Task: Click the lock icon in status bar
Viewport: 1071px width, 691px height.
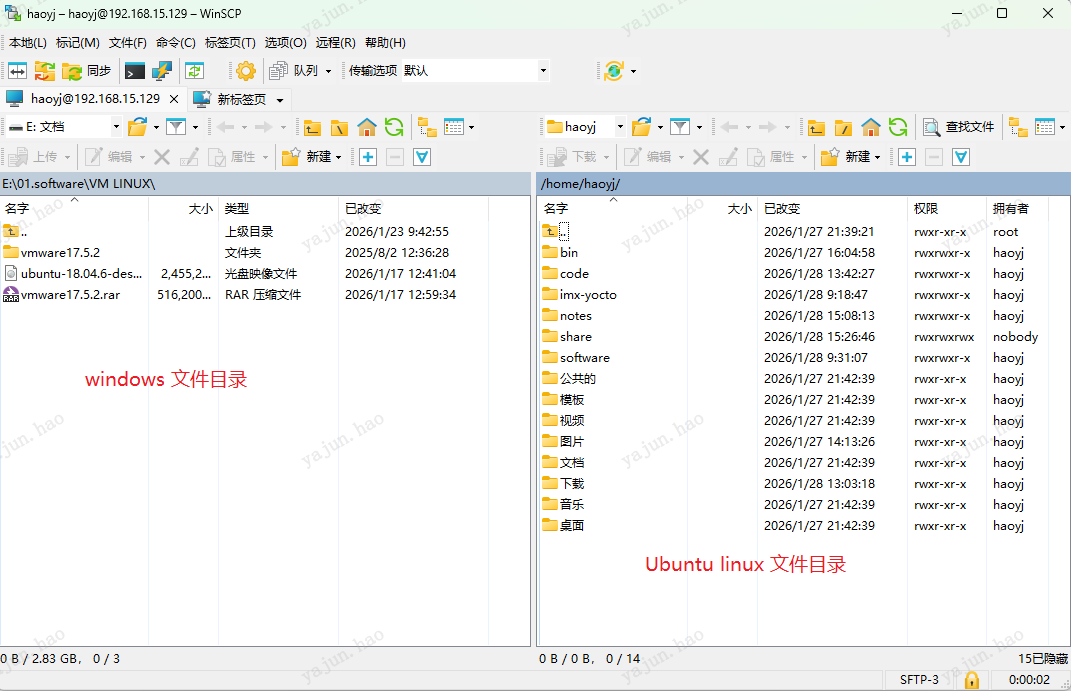Action: (x=971, y=680)
